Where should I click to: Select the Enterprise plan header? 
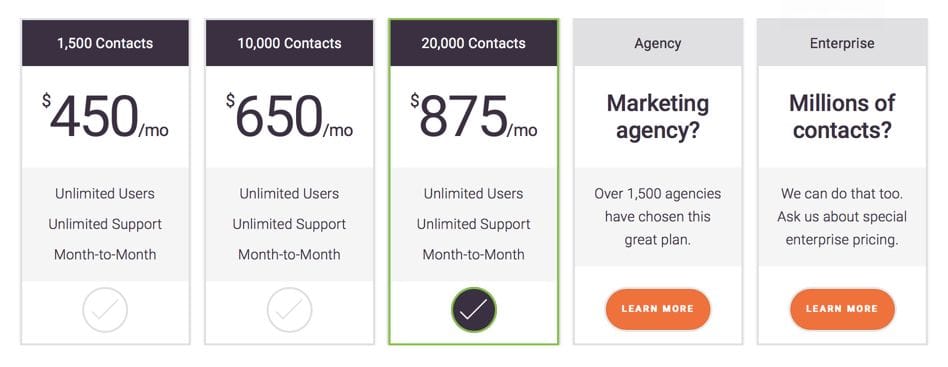point(842,43)
